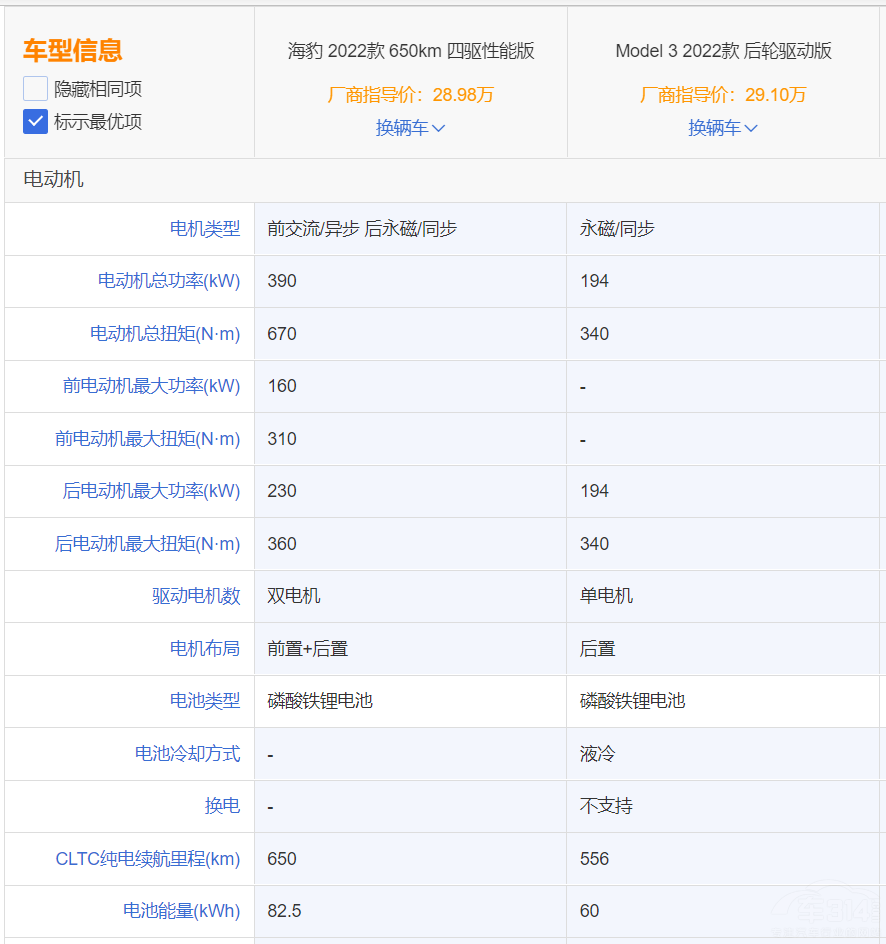Select the 前电动机最大功率(kW) label
Screen dimensions: 886x944
pyautogui.click(x=151, y=386)
